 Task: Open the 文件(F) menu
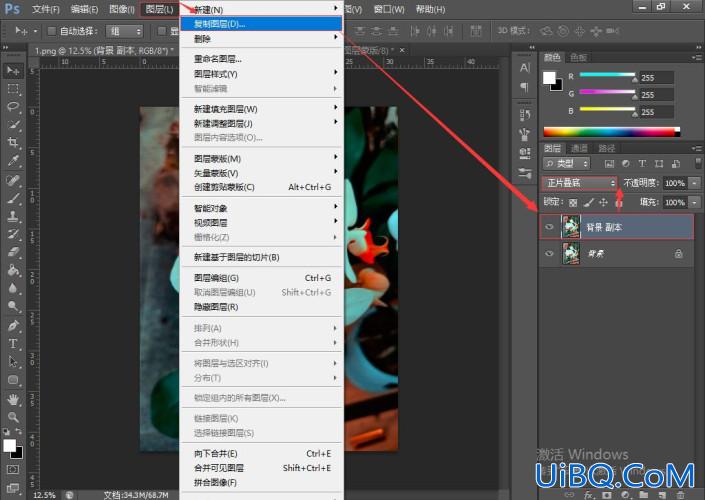pyautogui.click(x=46, y=9)
